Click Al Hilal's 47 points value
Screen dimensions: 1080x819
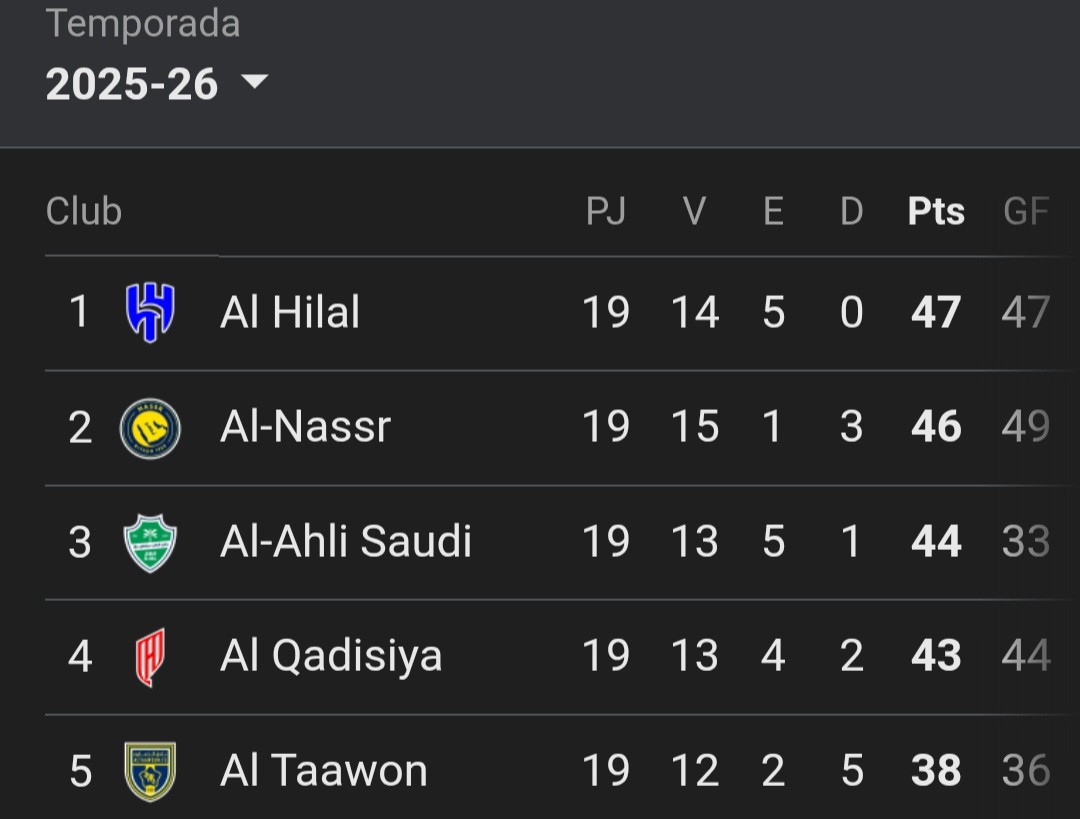click(936, 313)
